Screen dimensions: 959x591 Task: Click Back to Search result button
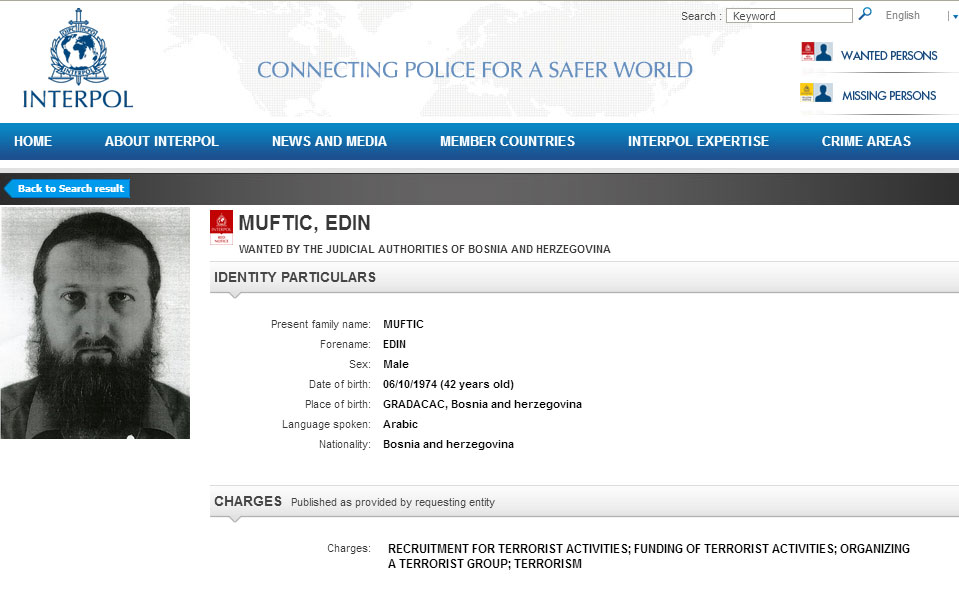coord(69,188)
